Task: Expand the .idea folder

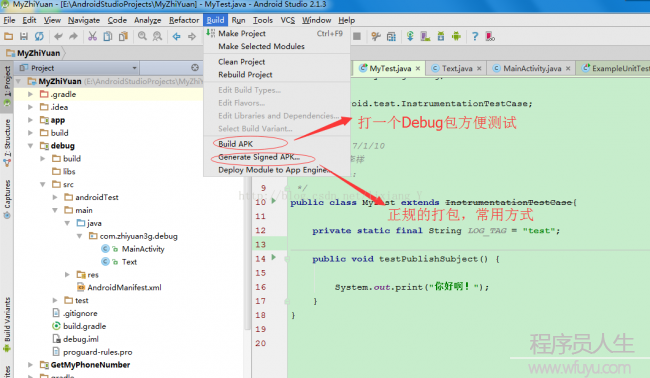Action: [x=30, y=107]
